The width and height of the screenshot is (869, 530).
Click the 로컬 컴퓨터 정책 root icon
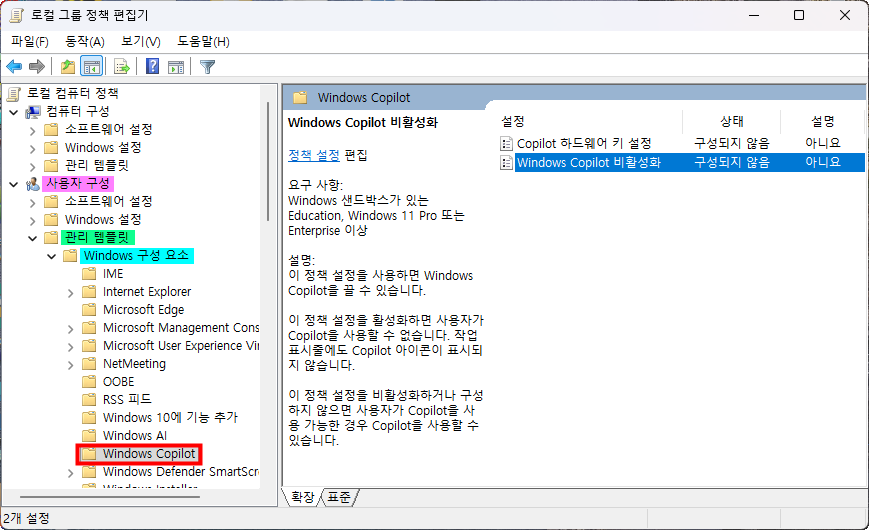click(14, 94)
